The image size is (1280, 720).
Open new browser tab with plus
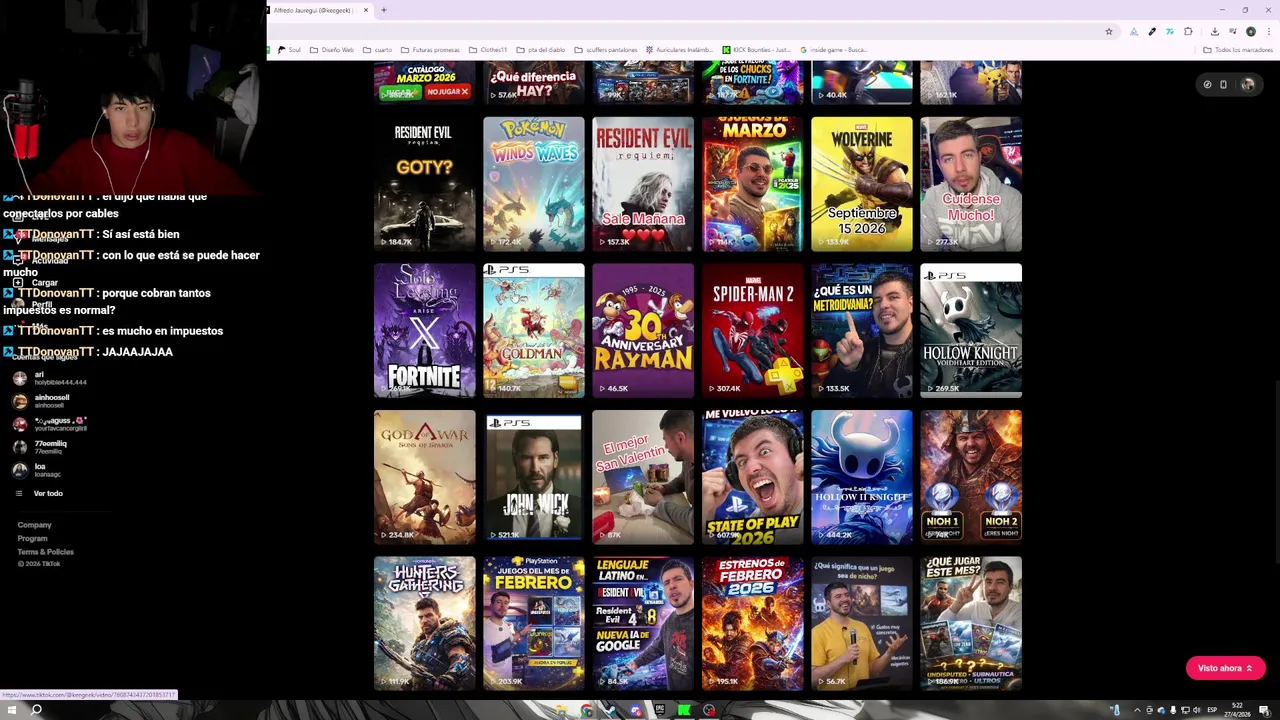(x=384, y=10)
